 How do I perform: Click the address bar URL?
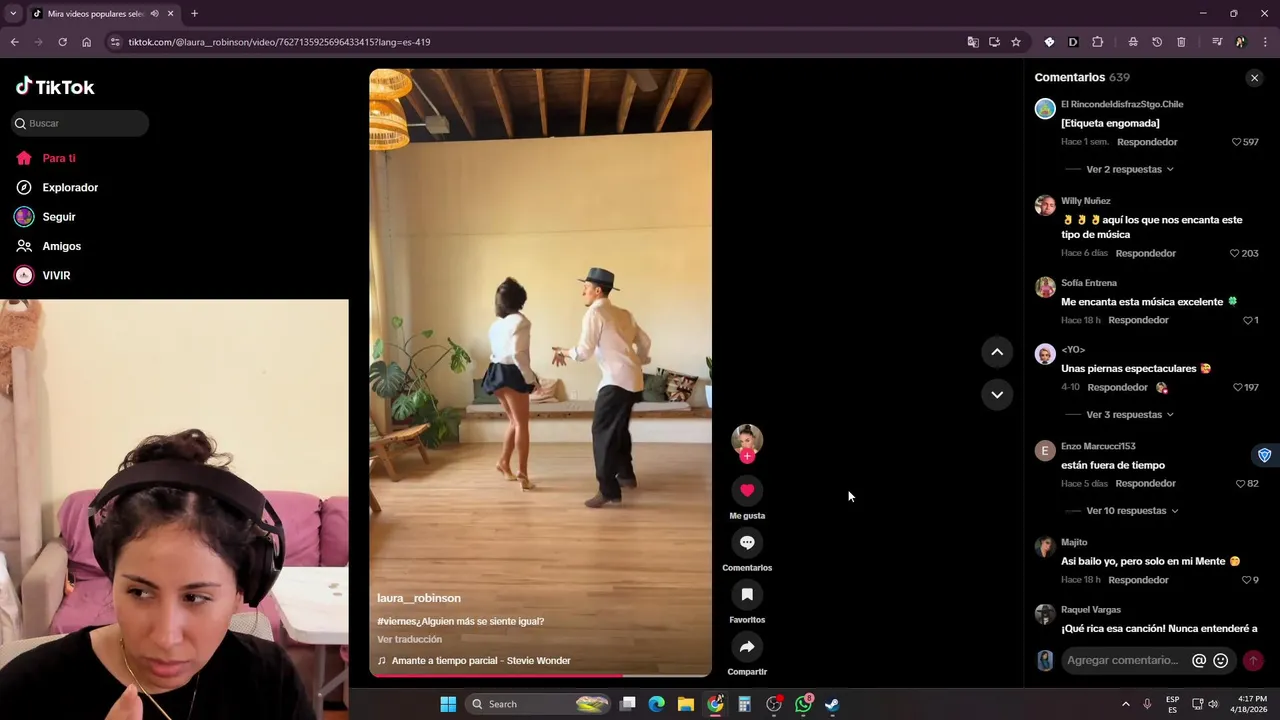279,42
